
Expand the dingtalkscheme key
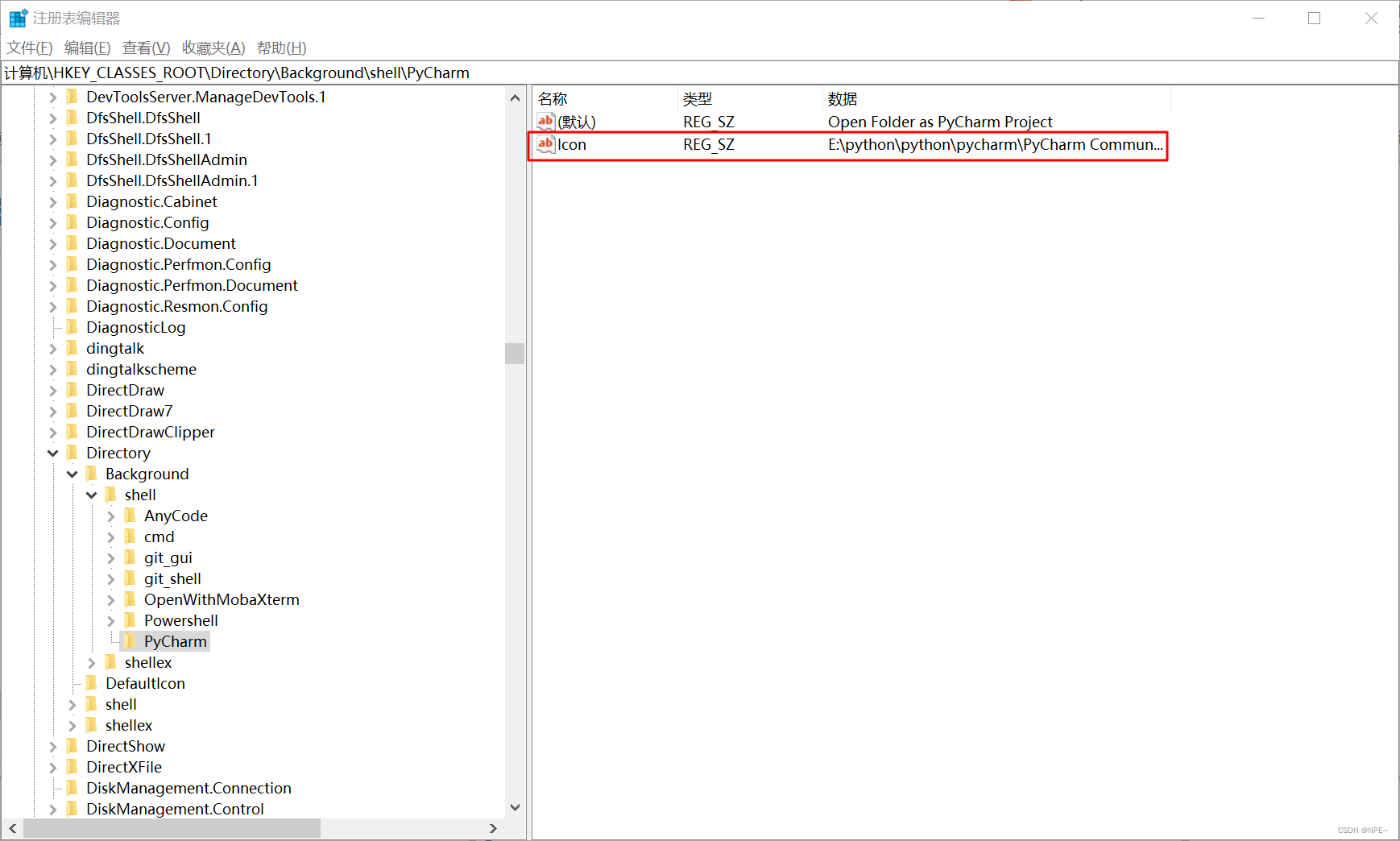[x=53, y=369]
